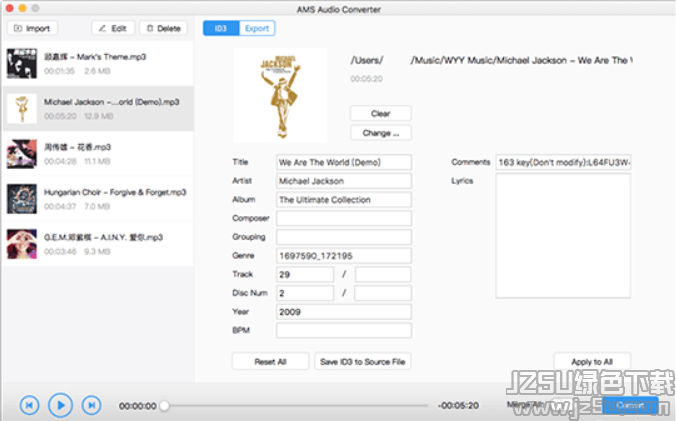Screen dimensions: 676x421
Task: Select Mark's Theme.mp3 in the list
Action: 98,63
